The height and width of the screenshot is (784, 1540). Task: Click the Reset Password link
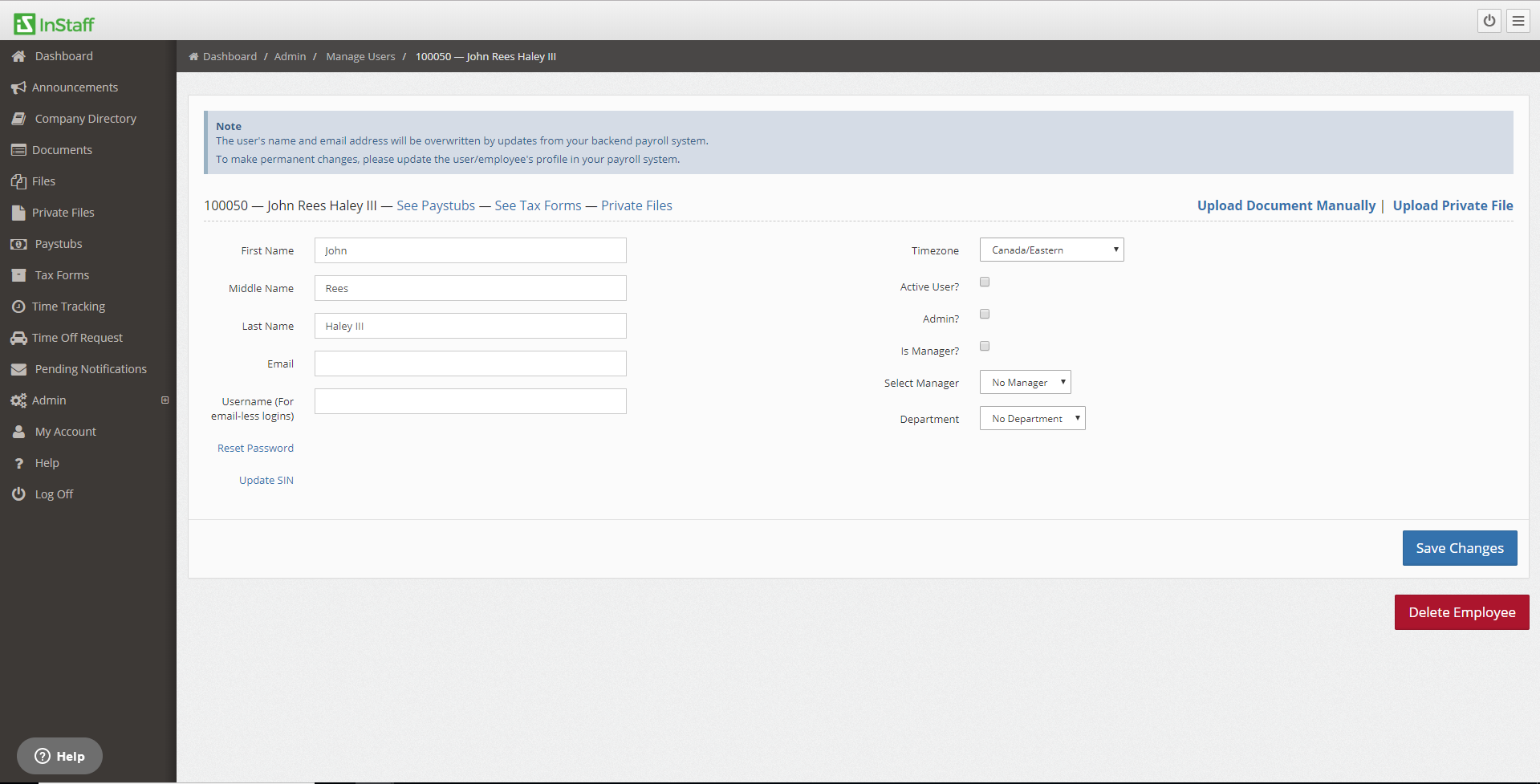point(255,448)
